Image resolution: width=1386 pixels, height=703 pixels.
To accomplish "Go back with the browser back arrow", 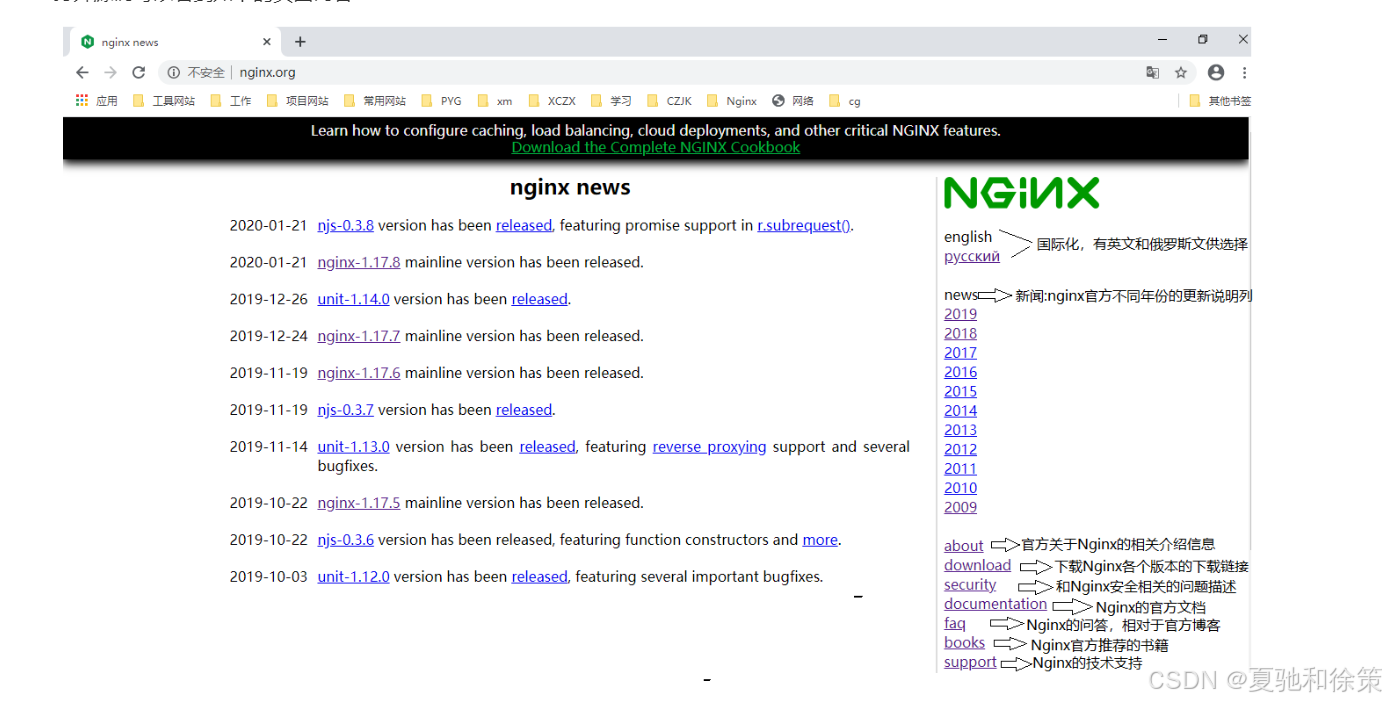I will [82, 72].
